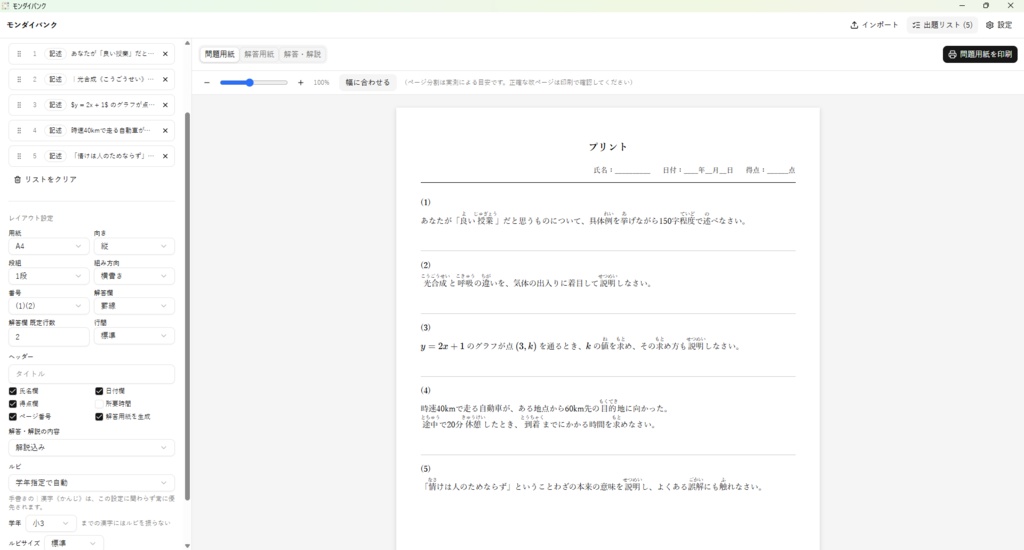The width and height of the screenshot is (1024, 550).
Task: Click the インポート button
Action: coord(874,25)
